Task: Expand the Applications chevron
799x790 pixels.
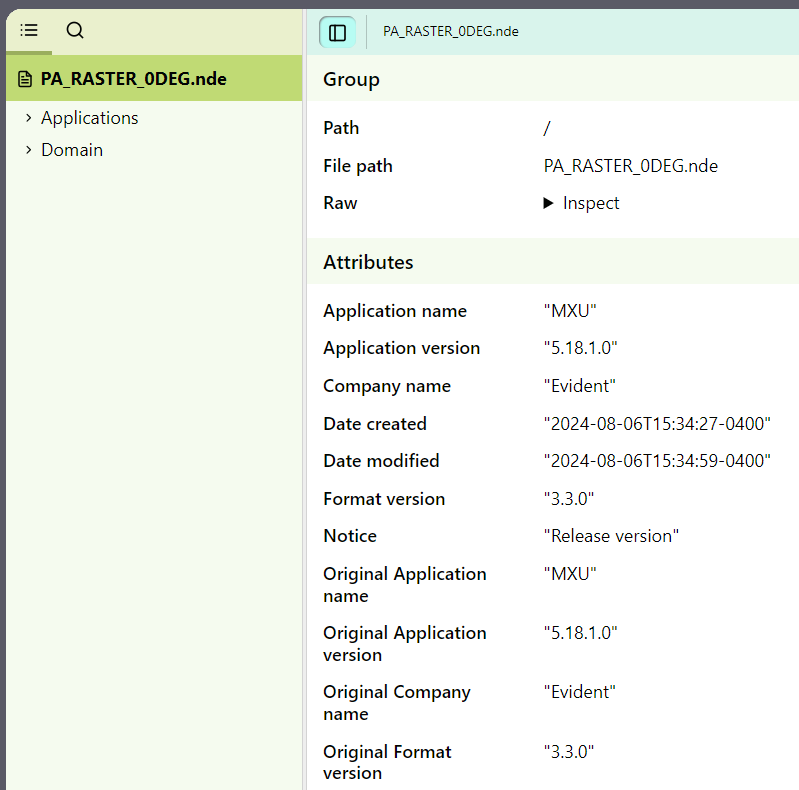Action: pos(29,118)
